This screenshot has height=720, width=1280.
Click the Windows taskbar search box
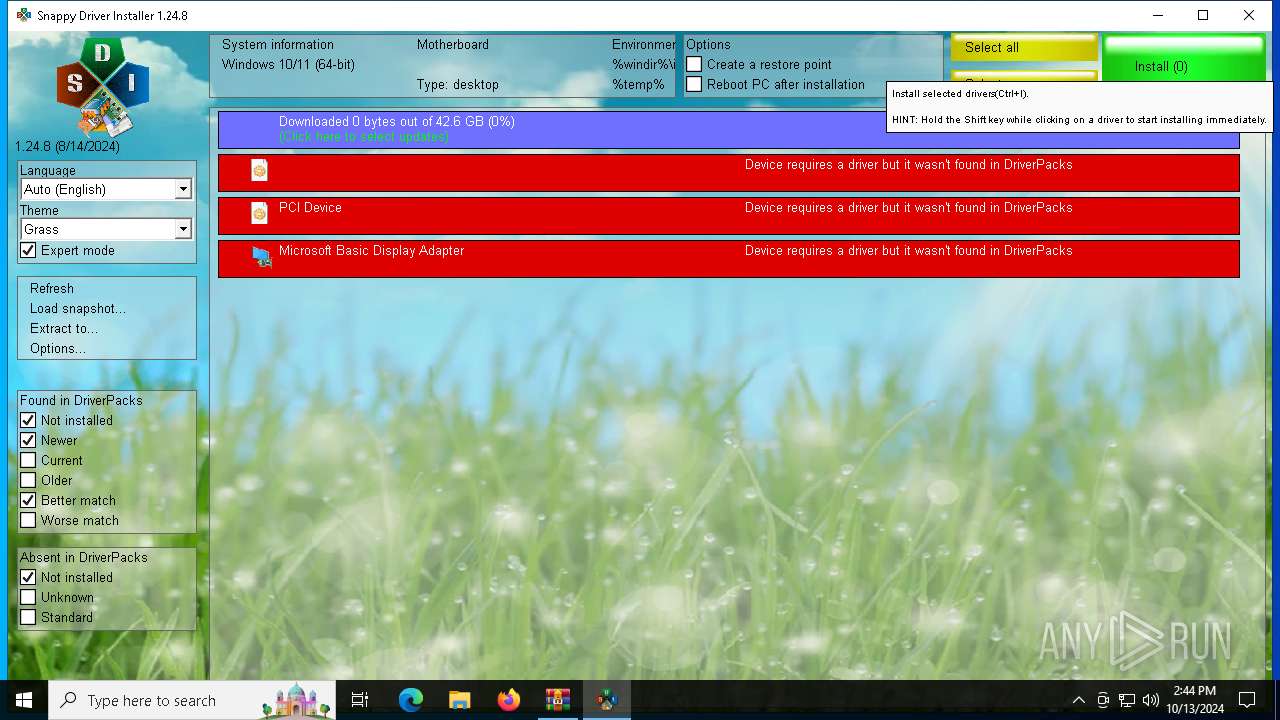pos(193,700)
